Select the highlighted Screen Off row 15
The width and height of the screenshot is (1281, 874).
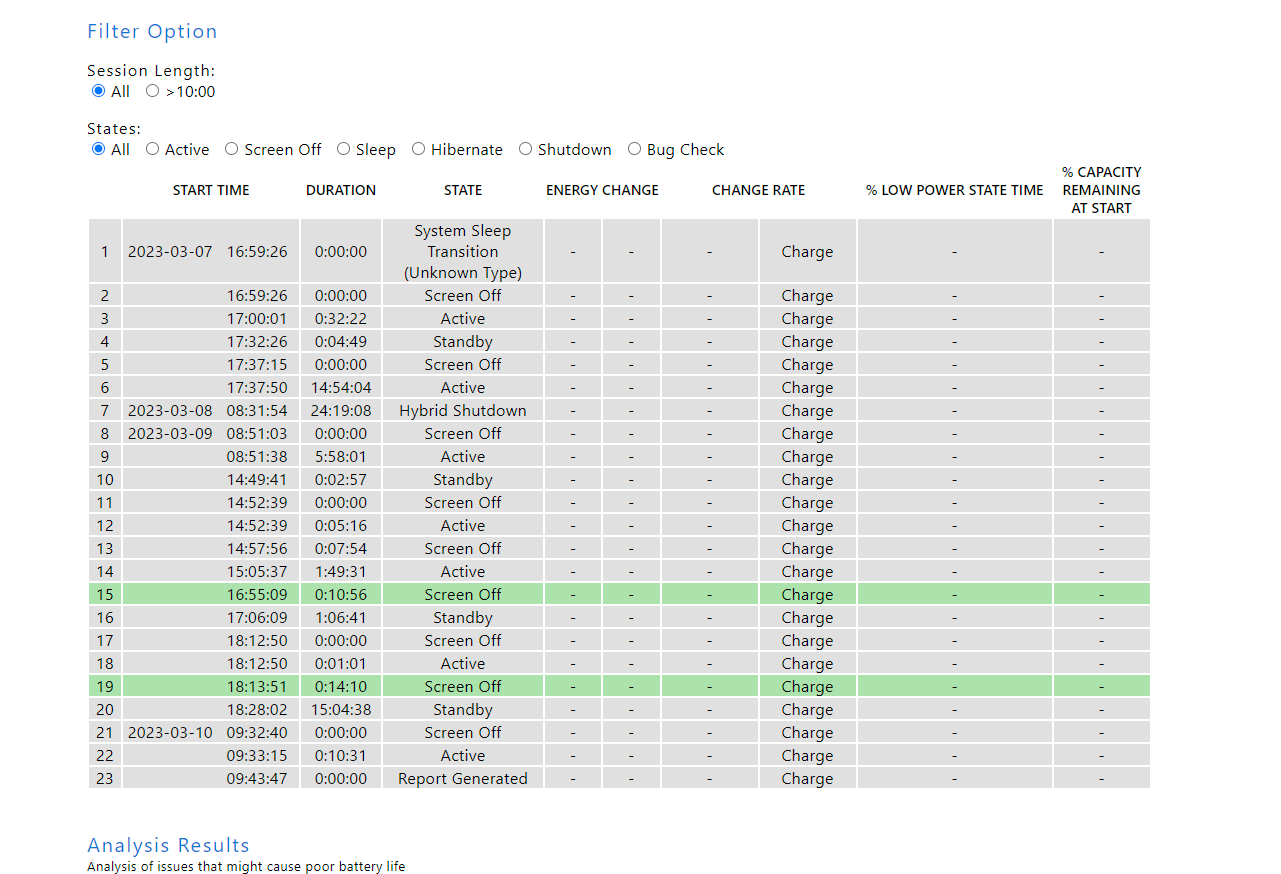point(462,593)
